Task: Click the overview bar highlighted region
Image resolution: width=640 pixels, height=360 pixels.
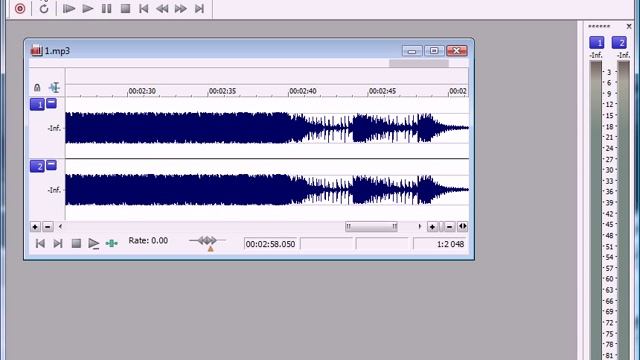Action: 419,63
